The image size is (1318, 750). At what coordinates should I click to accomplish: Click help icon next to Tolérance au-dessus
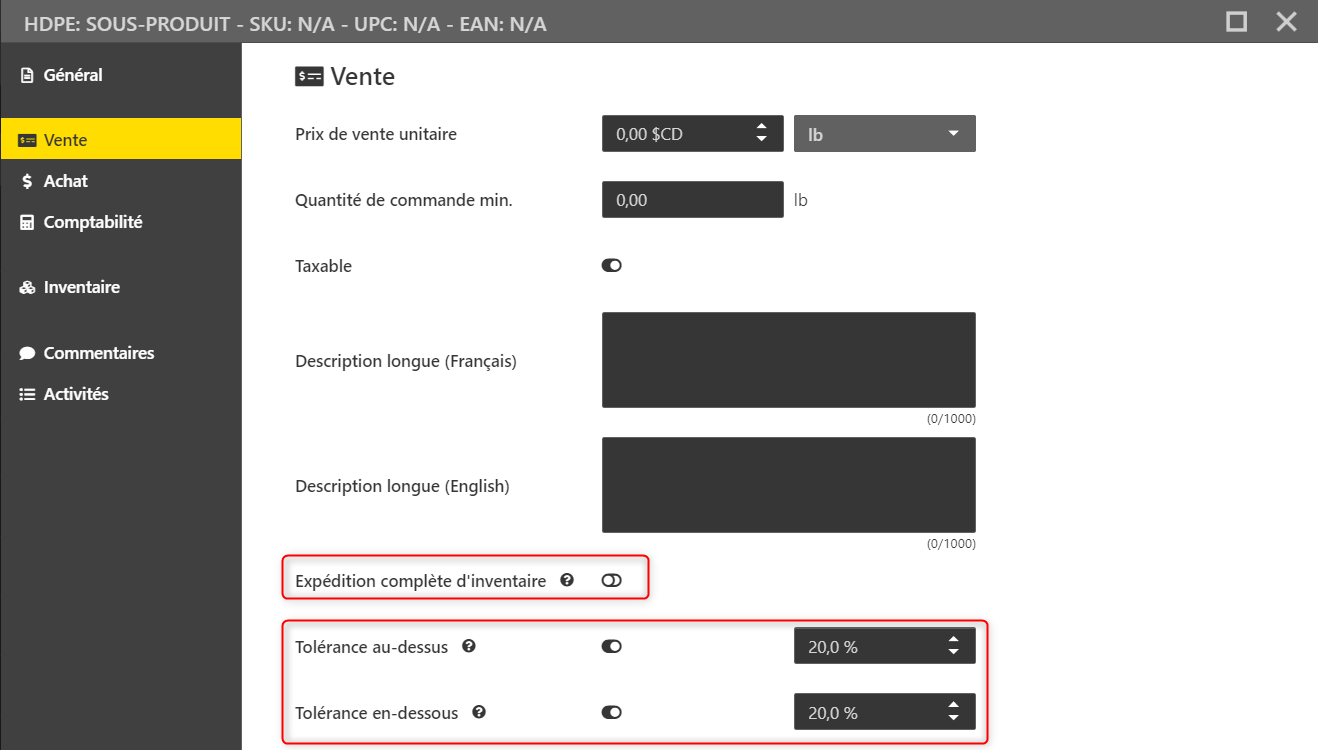coord(468,646)
